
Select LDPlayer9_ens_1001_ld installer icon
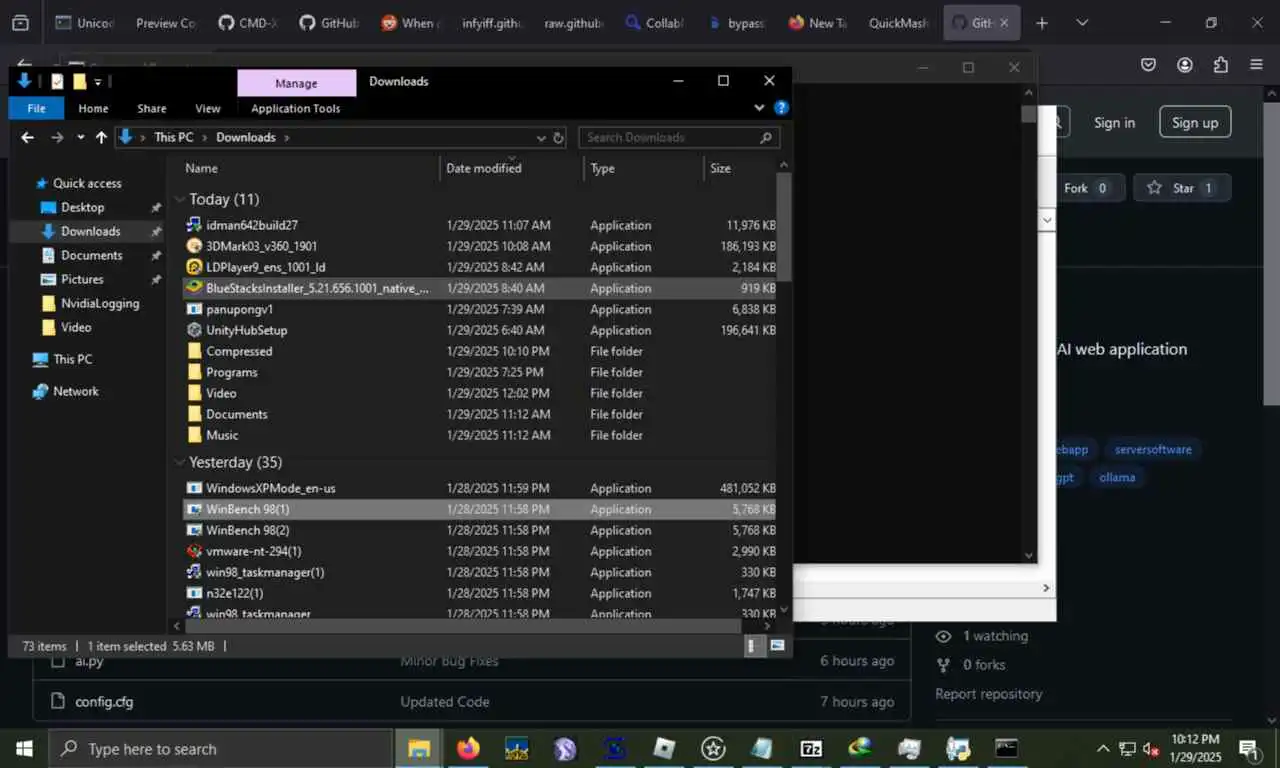point(194,267)
